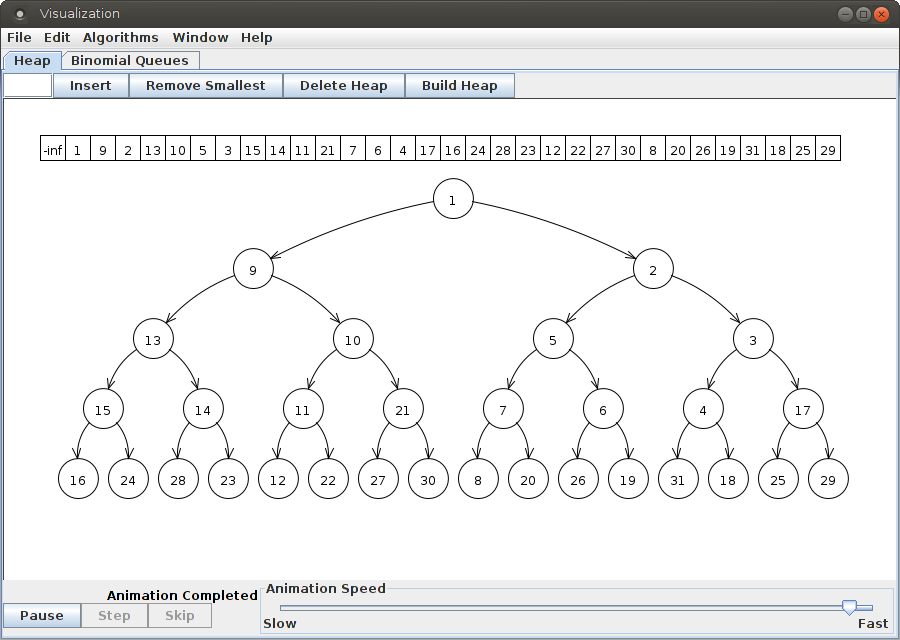The height and width of the screenshot is (640, 900).
Task: Open the Window menu
Action: [x=200, y=37]
